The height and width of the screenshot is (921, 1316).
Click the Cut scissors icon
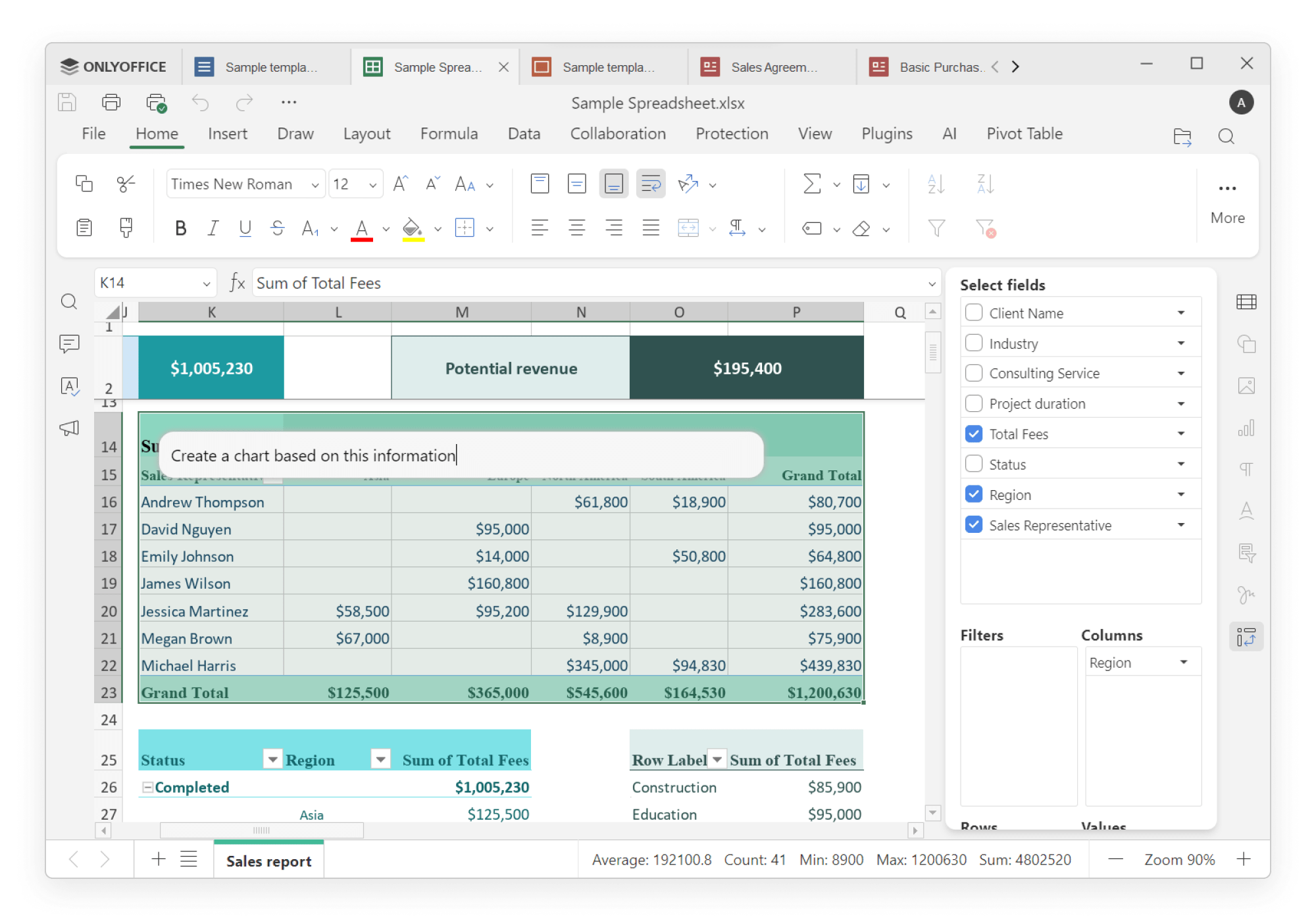point(126,184)
